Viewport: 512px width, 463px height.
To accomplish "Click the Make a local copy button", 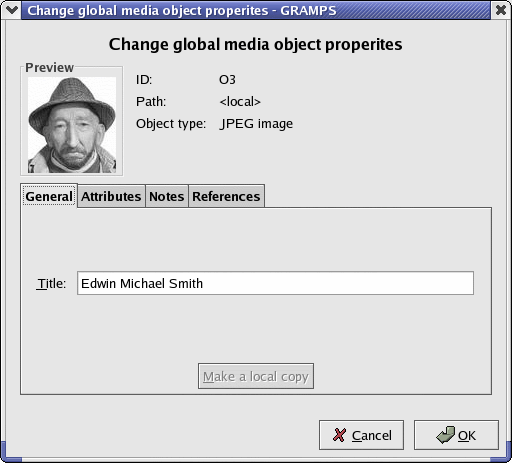I will 256,376.
